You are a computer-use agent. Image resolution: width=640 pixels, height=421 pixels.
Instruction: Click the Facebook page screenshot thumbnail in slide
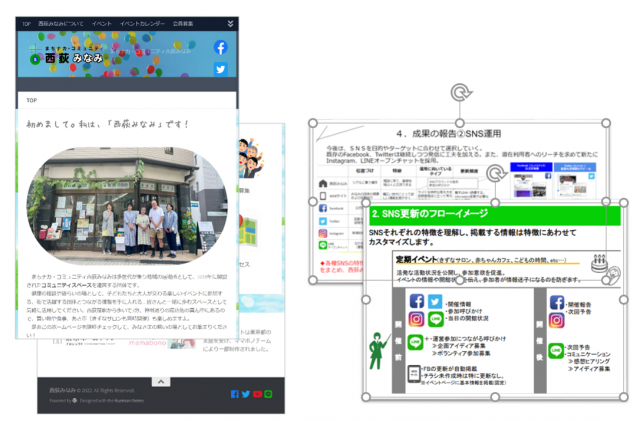tap(531, 180)
